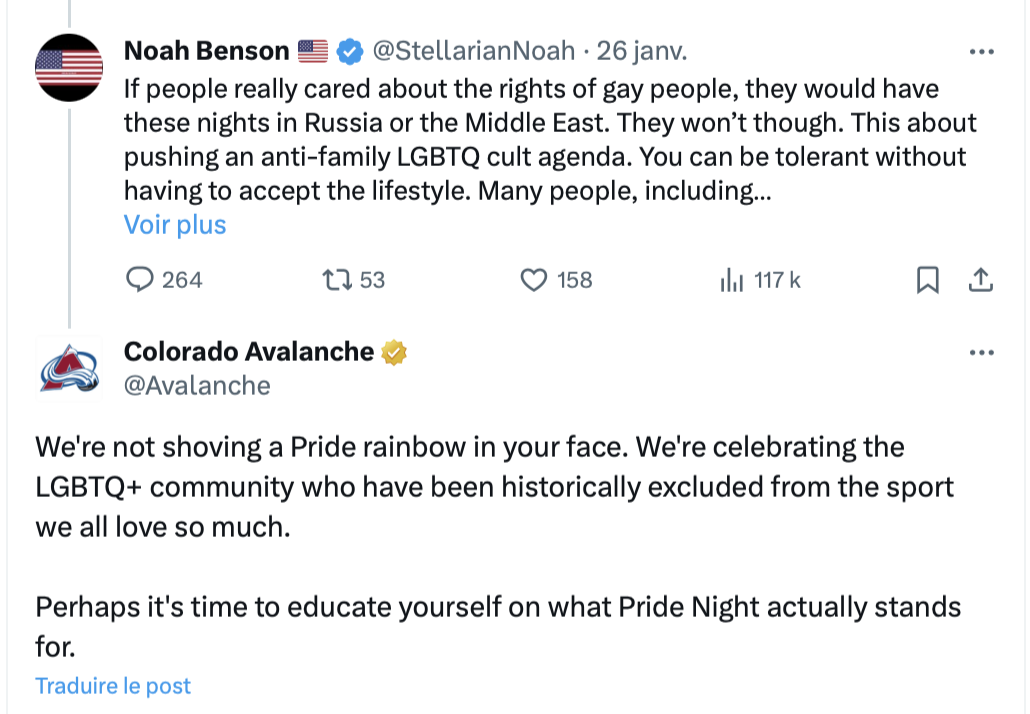
Task: Open Colorado Avalanche logo avatar
Action: 69,368
